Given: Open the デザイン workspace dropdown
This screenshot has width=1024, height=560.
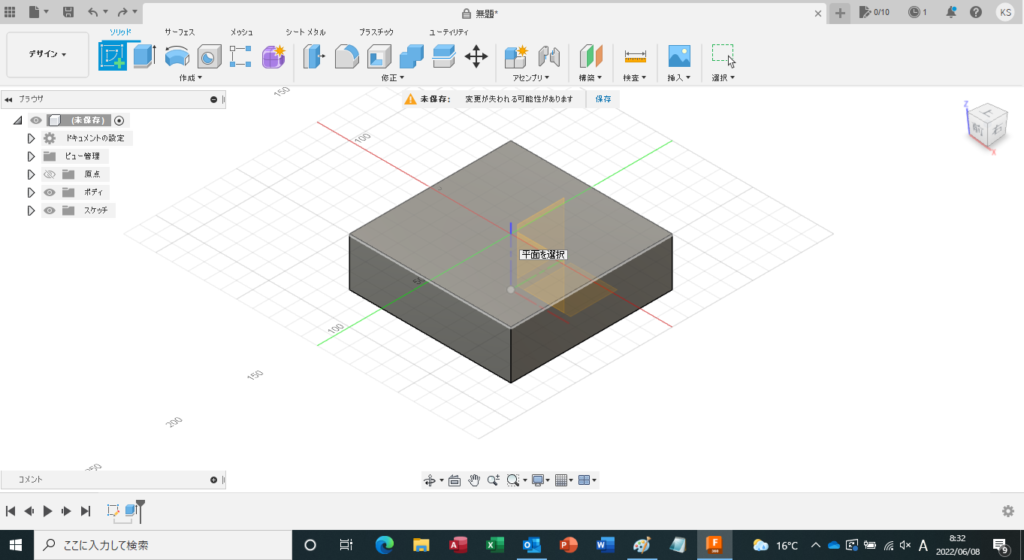Looking at the screenshot, I should pos(48,54).
